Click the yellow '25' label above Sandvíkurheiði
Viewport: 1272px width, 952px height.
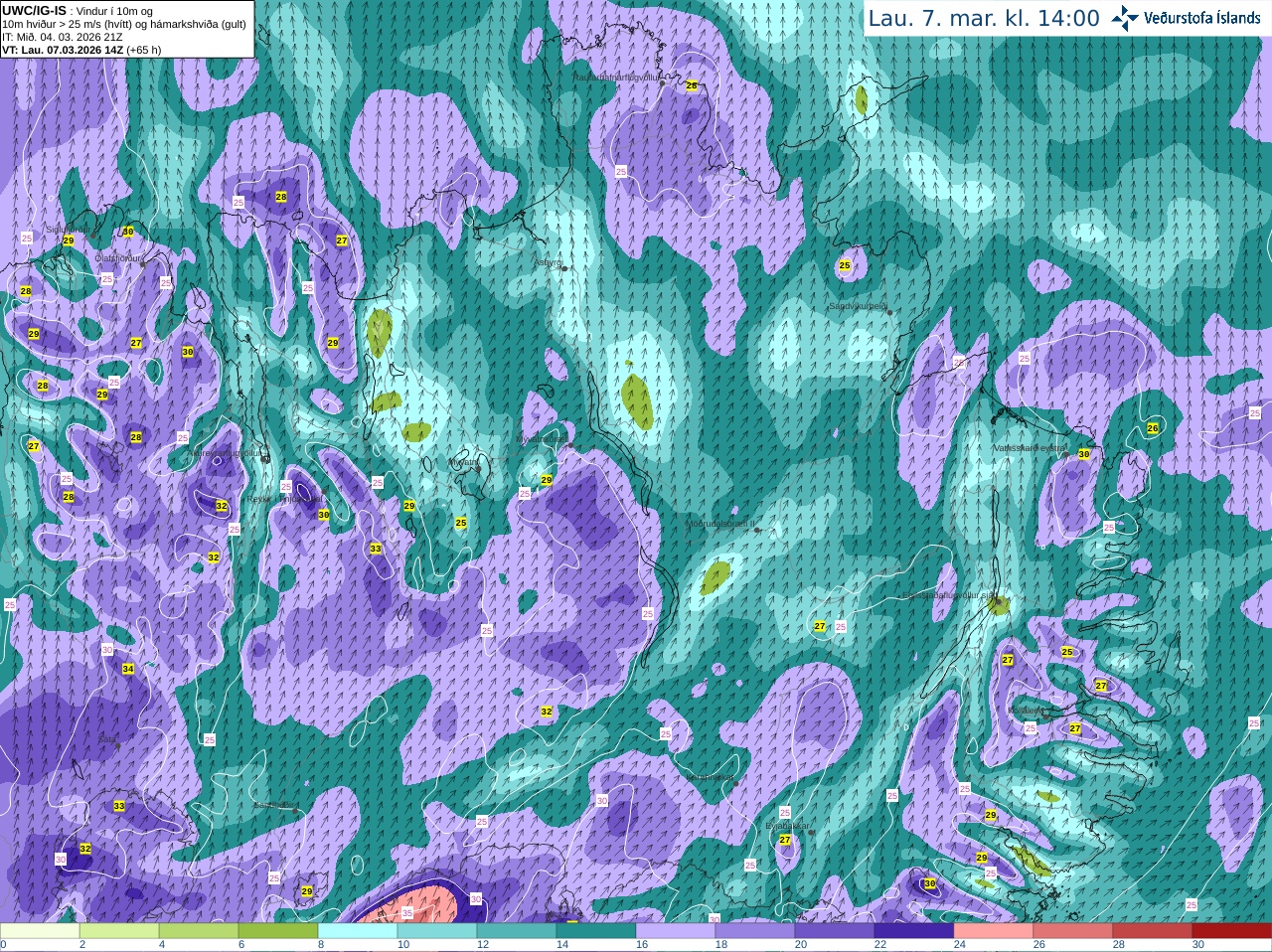pos(845,265)
